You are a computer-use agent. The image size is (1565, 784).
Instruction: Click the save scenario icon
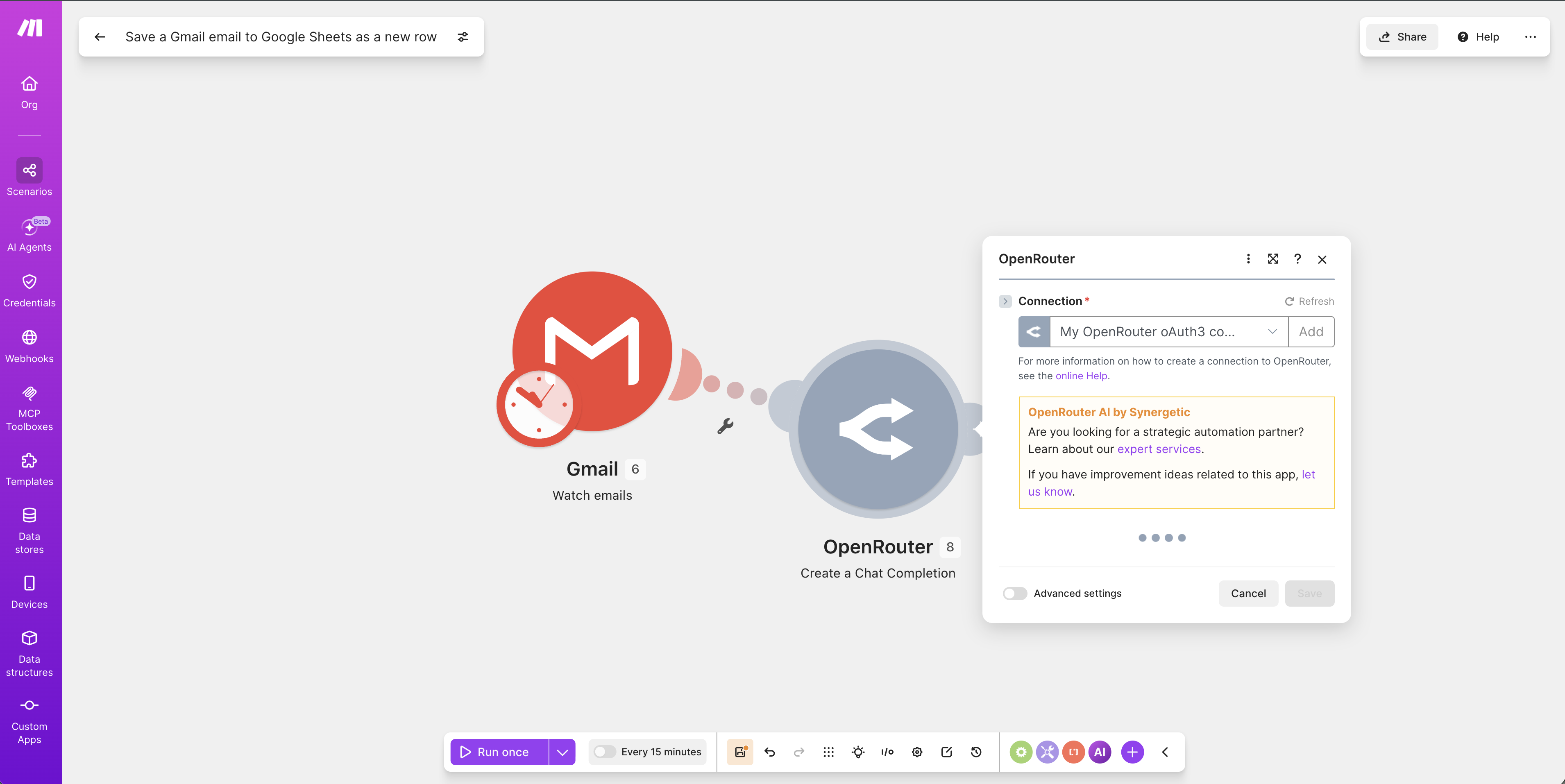[x=740, y=752]
